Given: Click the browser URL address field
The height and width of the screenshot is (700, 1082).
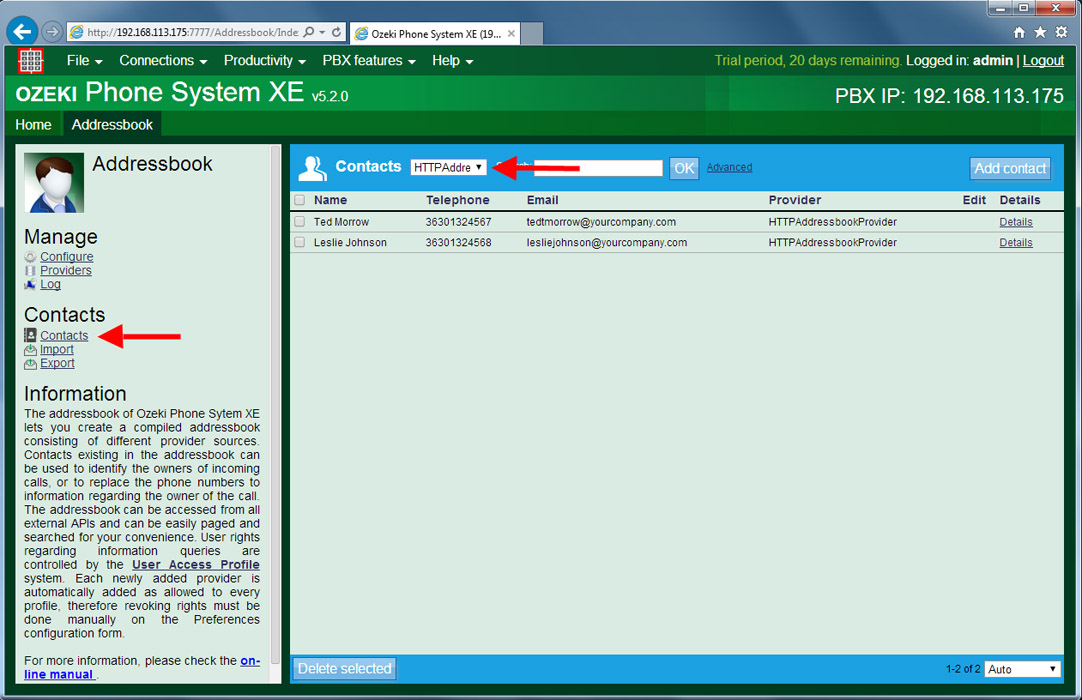Looking at the screenshot, I should tap(193, 32).
